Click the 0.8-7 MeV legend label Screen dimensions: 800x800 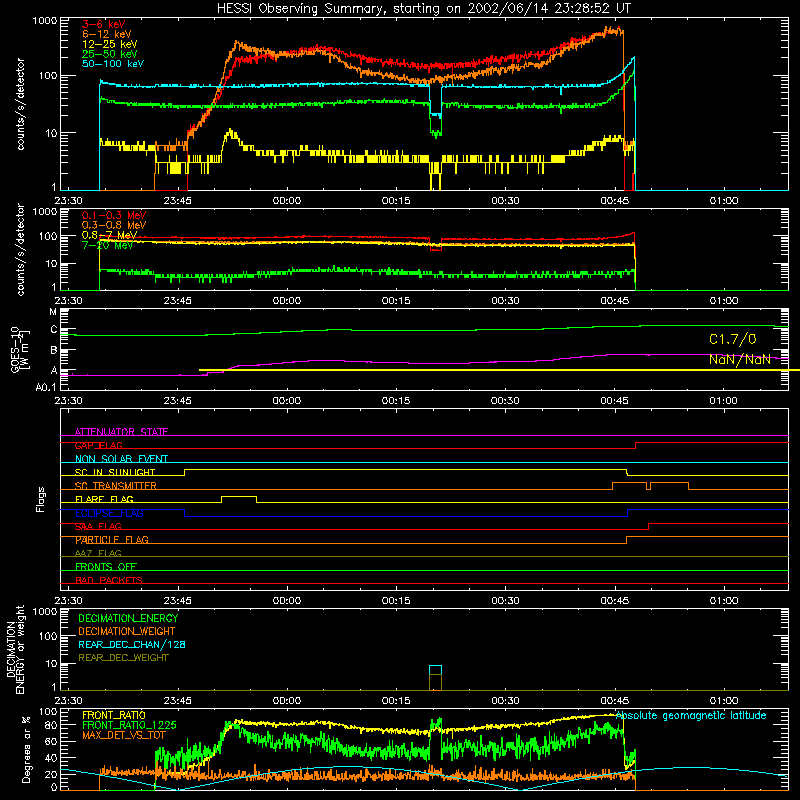(109, 235)
